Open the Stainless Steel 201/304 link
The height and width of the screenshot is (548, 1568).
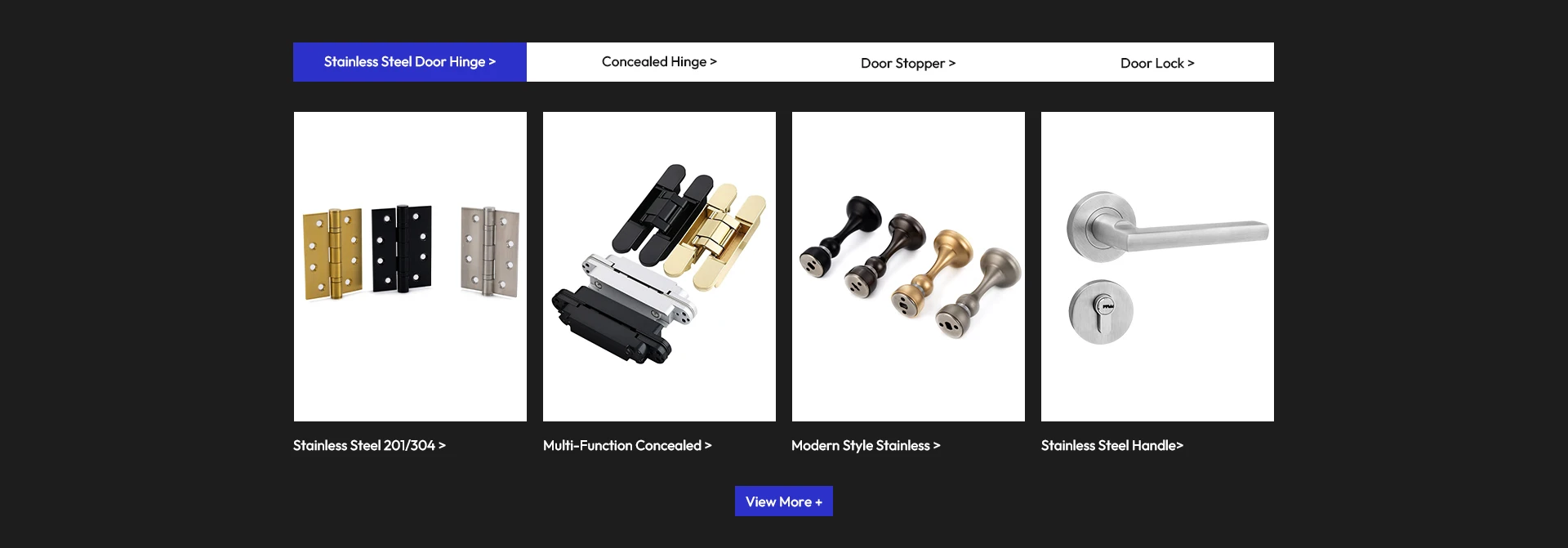pyautogui.click(x=369, y=445)
